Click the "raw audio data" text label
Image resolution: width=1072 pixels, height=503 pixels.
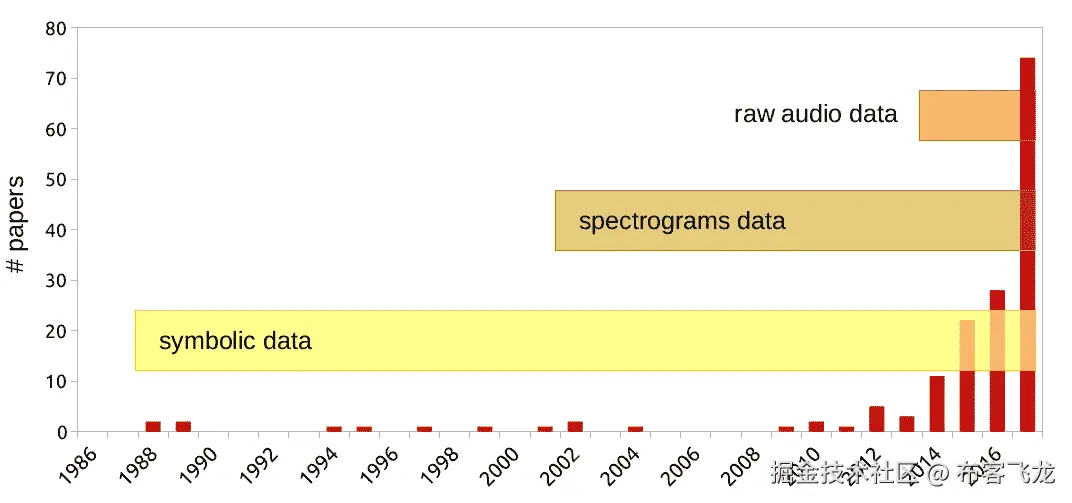815,114
